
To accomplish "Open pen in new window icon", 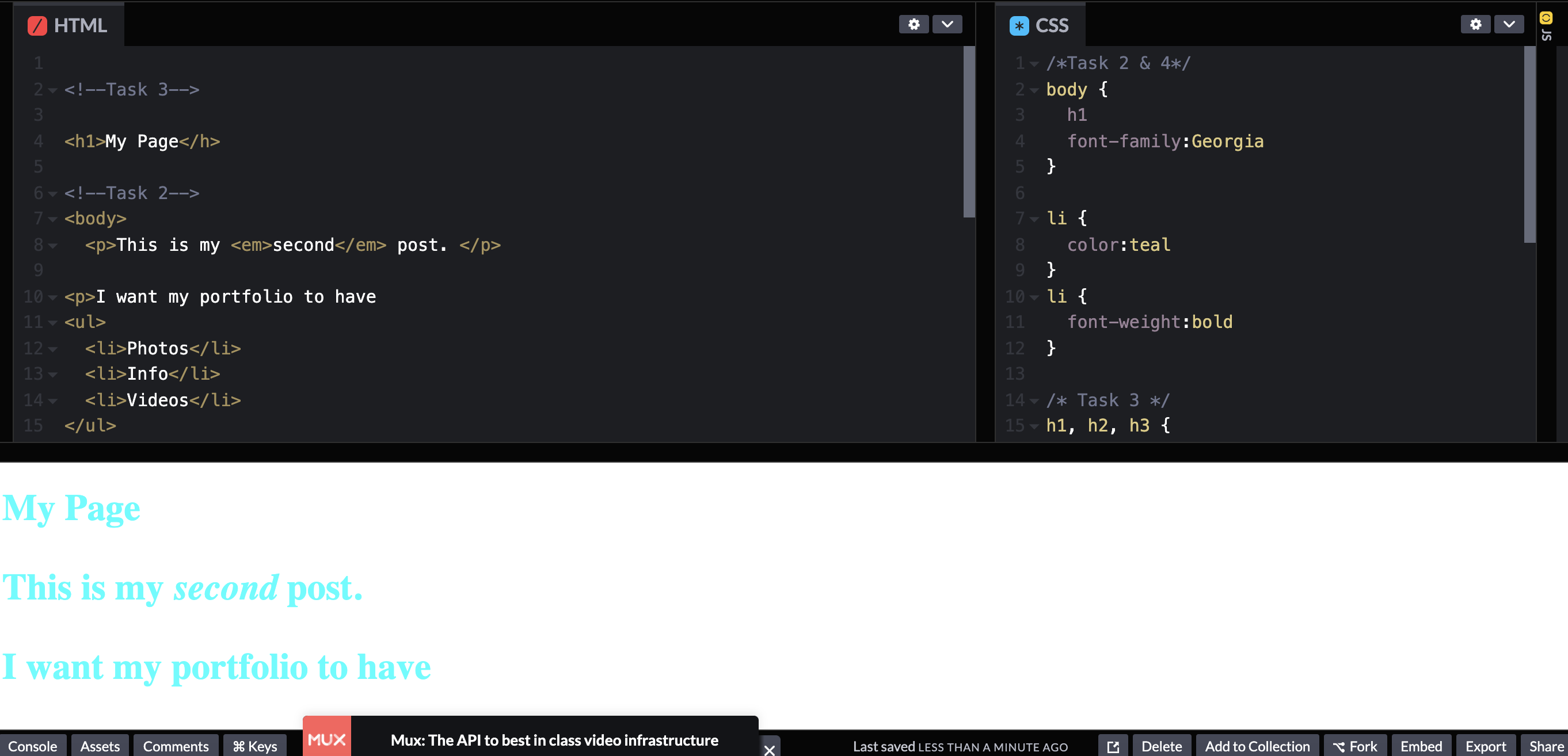I will 1113,746.
